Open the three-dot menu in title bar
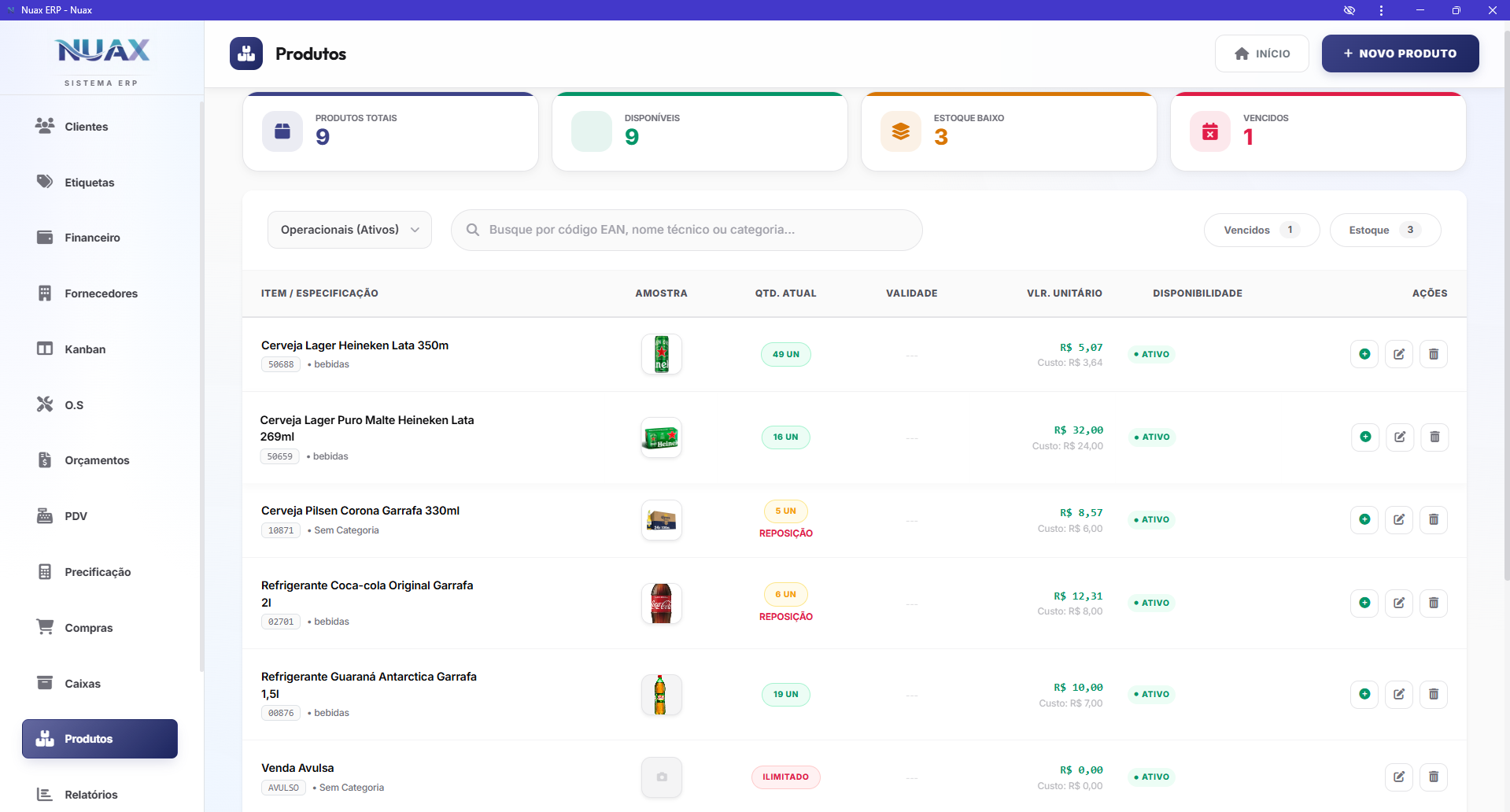This screenshot has width=1510, height=812. click(1381, 10)
